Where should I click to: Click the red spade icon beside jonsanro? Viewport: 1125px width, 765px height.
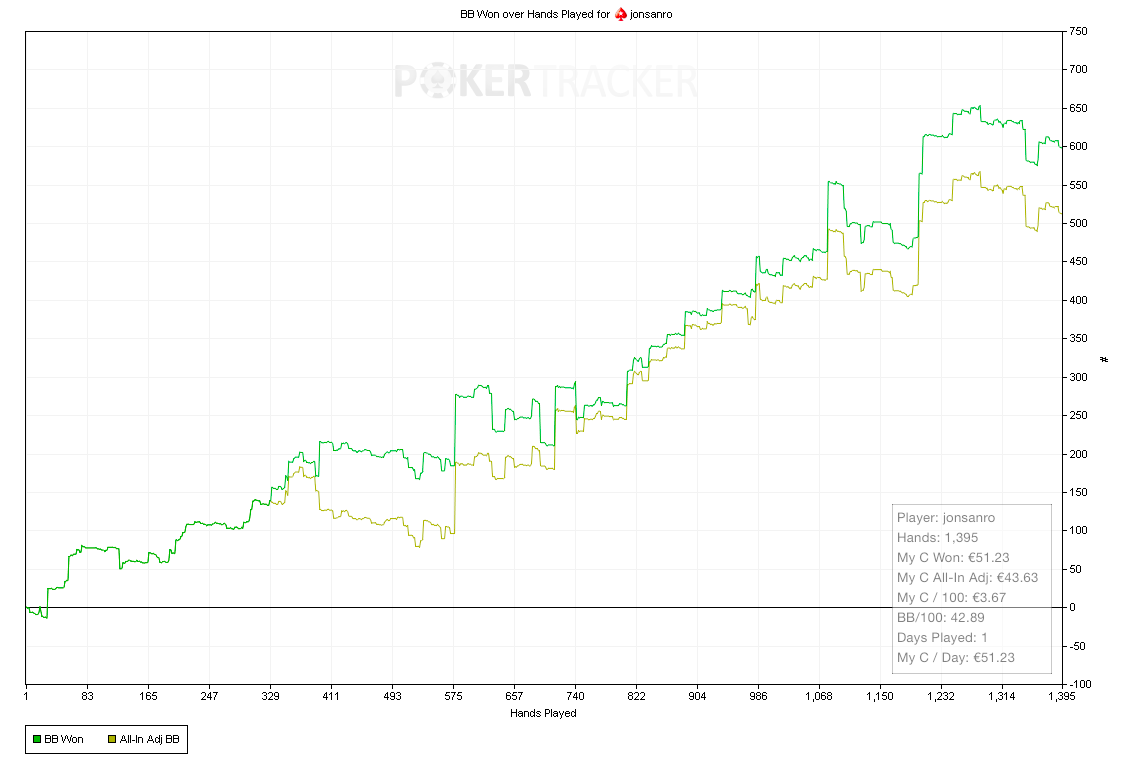(x=621, y=14)
